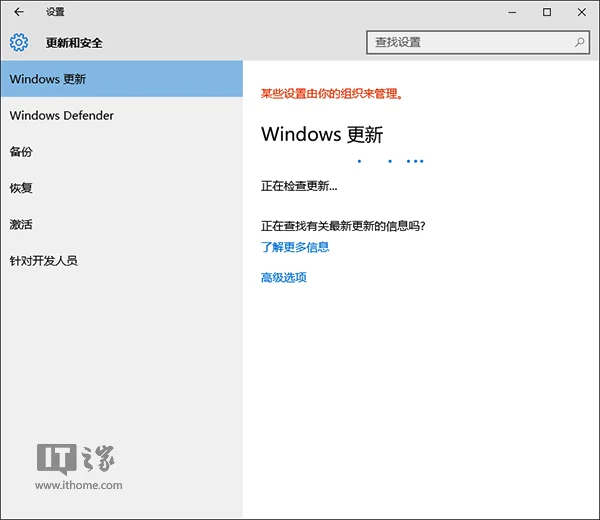This screenshot has height=520, width=600.
Task: Open the 恢复 section
Action: (122, 188)
